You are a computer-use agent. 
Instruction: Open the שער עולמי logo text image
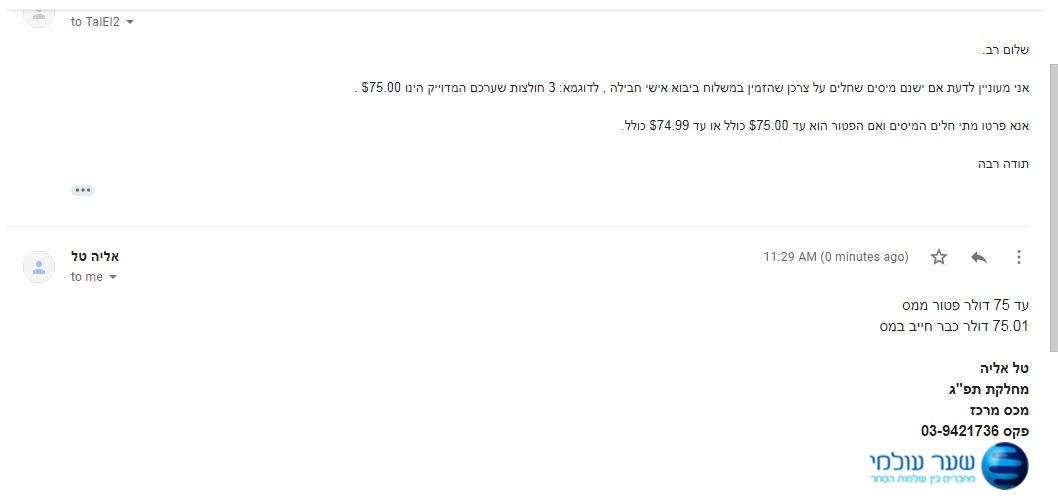tap(921, 466)
